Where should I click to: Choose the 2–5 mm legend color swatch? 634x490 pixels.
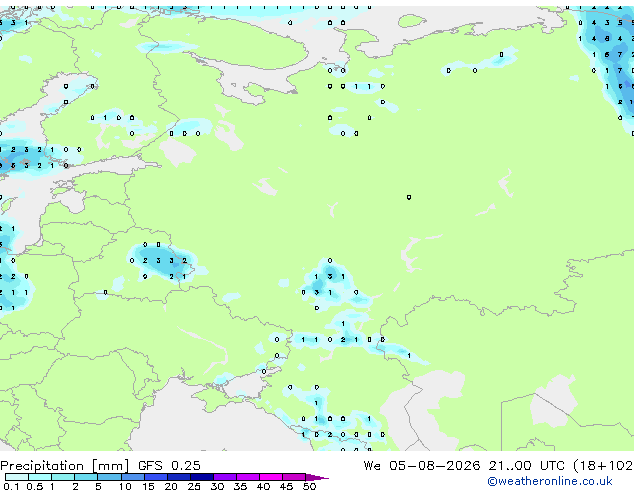pos(86,477)
